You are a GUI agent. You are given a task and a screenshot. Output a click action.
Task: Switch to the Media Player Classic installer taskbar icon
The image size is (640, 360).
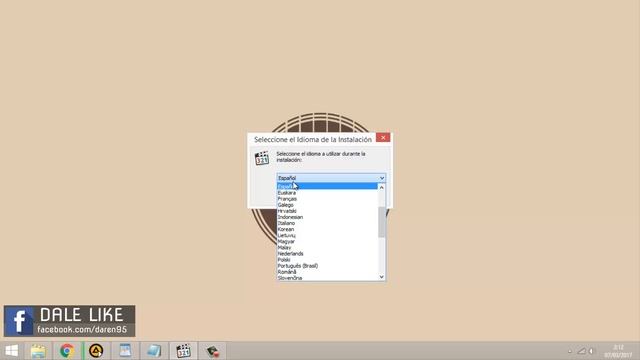pos(183,351)
